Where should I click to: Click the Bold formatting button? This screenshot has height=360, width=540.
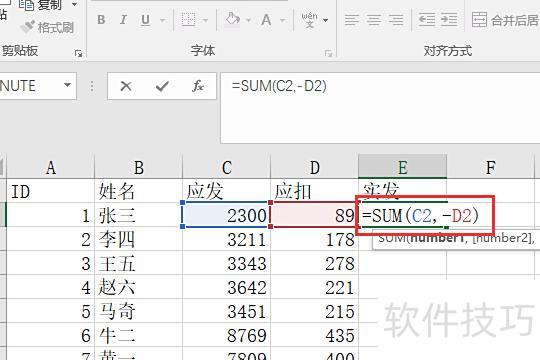tap(101, 20)
